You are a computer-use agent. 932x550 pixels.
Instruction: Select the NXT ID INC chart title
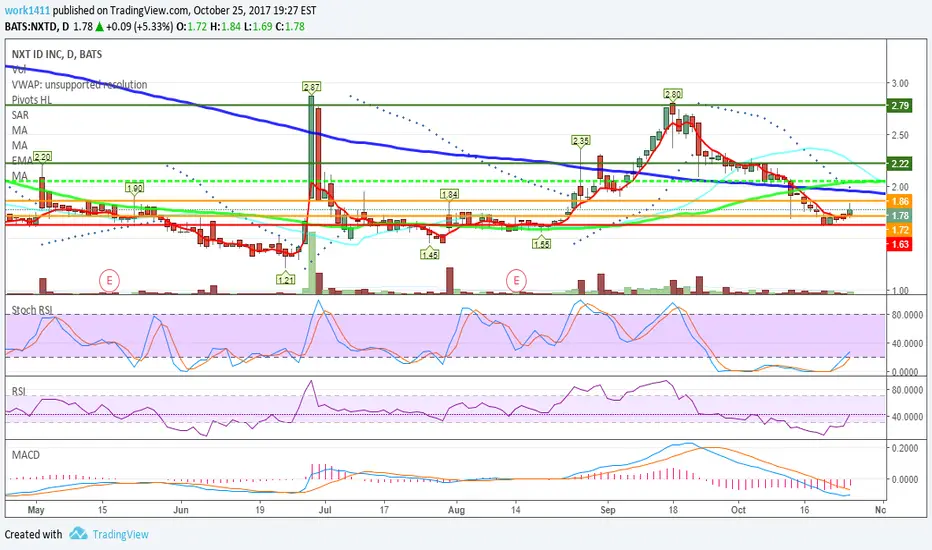(x=57, y=54)
